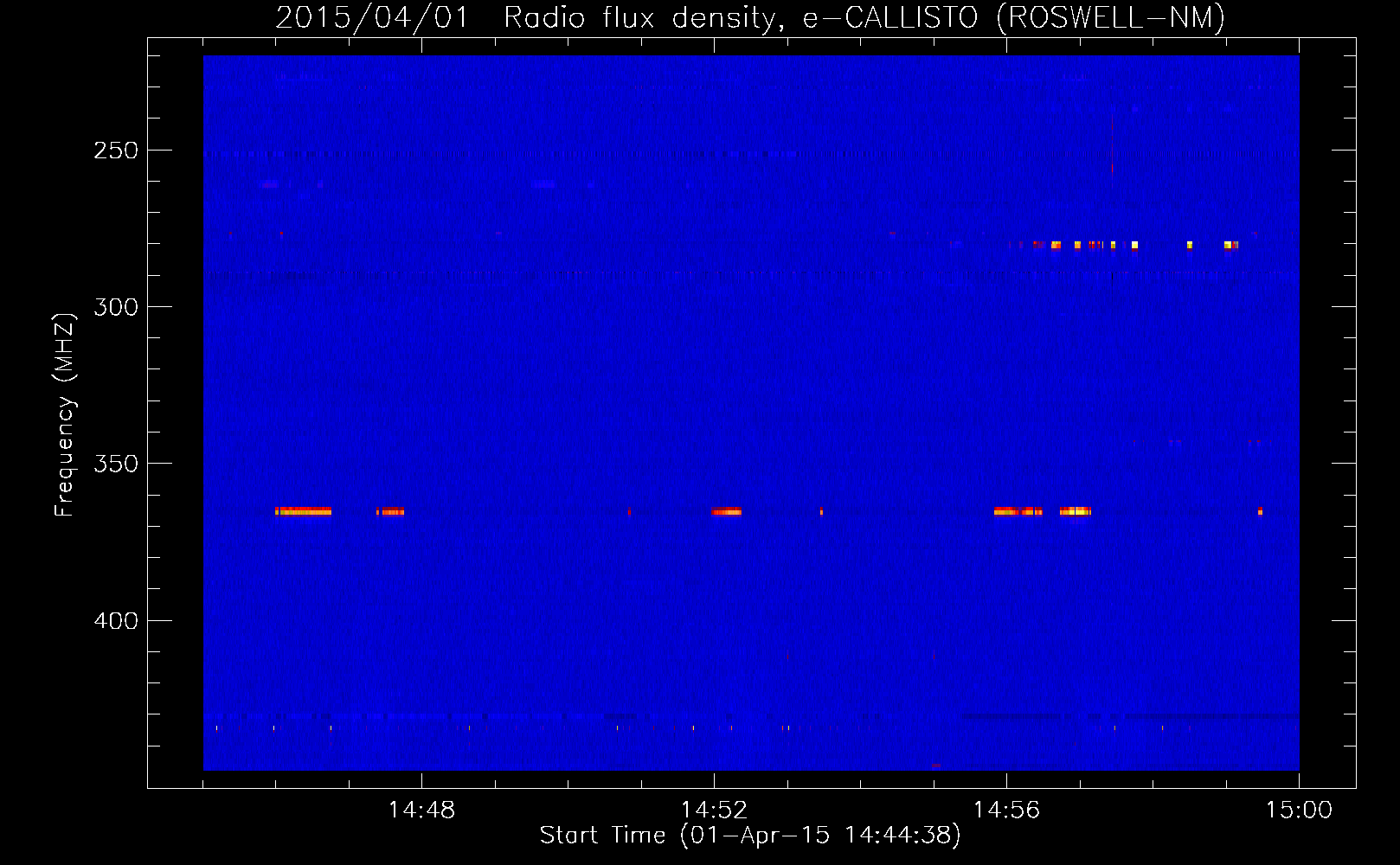This screenshot has height=865, width=1400.
Task: Click the 15:00 time tick label
Action: (1299, 811)
